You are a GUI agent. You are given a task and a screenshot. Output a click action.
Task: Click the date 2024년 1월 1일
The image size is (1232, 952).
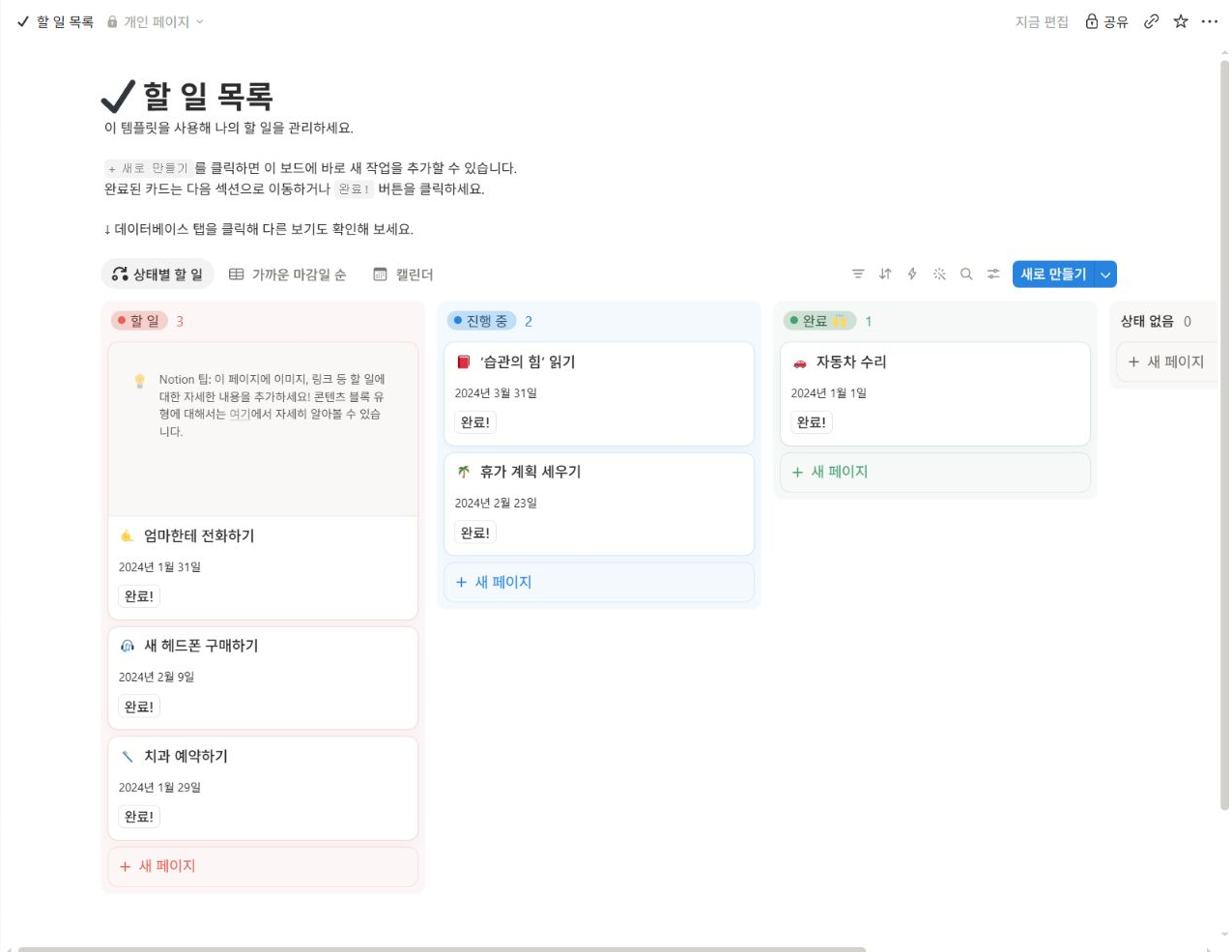829,393
